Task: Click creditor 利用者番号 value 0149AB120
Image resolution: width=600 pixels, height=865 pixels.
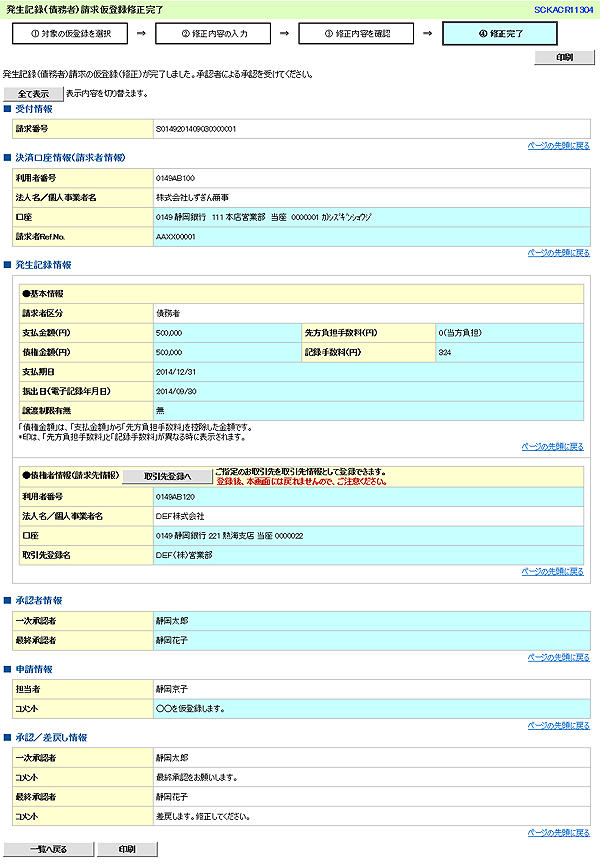Action: pyautogui.click(x=175, y=497)
